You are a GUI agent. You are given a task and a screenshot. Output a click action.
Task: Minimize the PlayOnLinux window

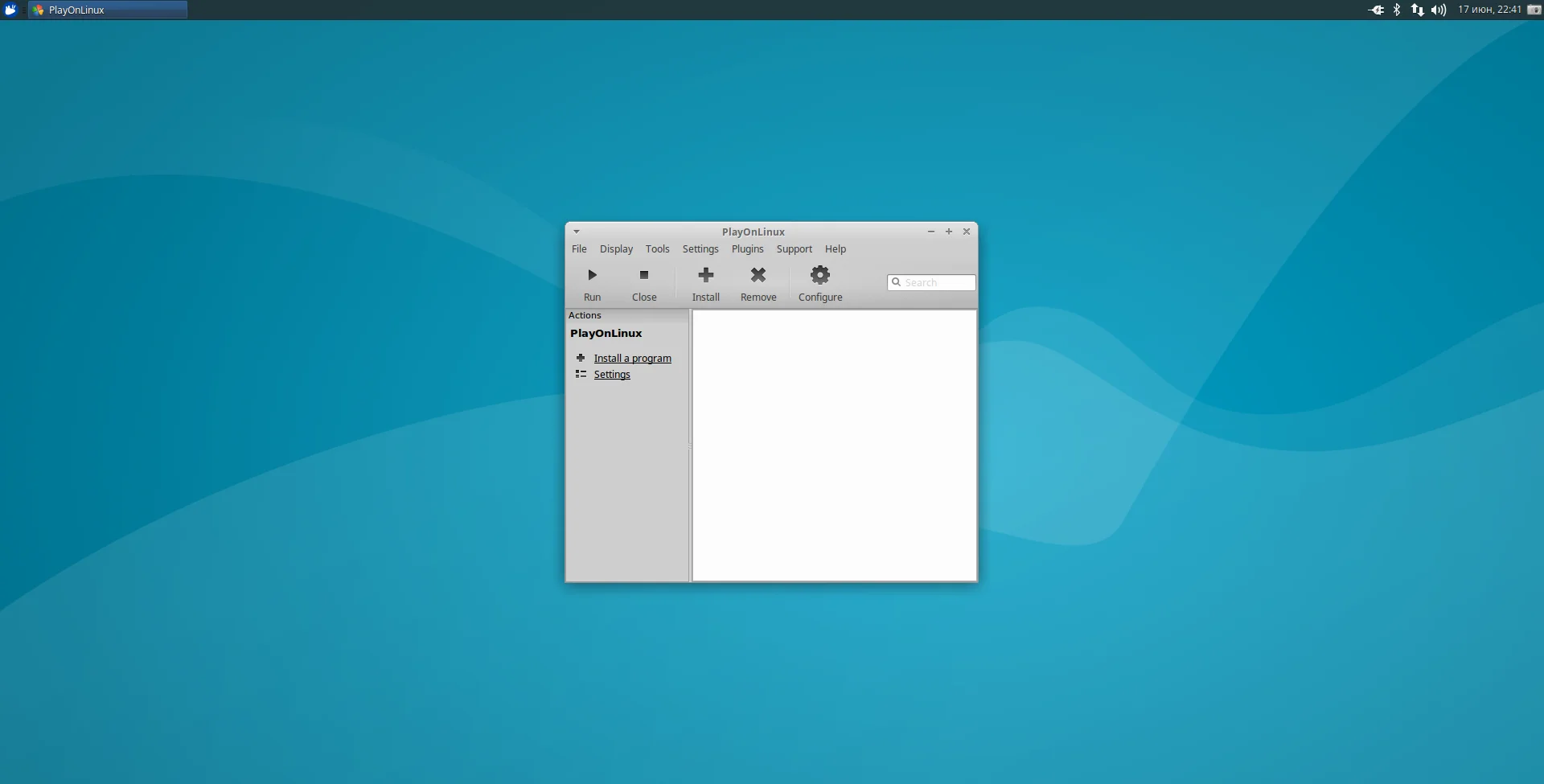(x=931, y=232)
